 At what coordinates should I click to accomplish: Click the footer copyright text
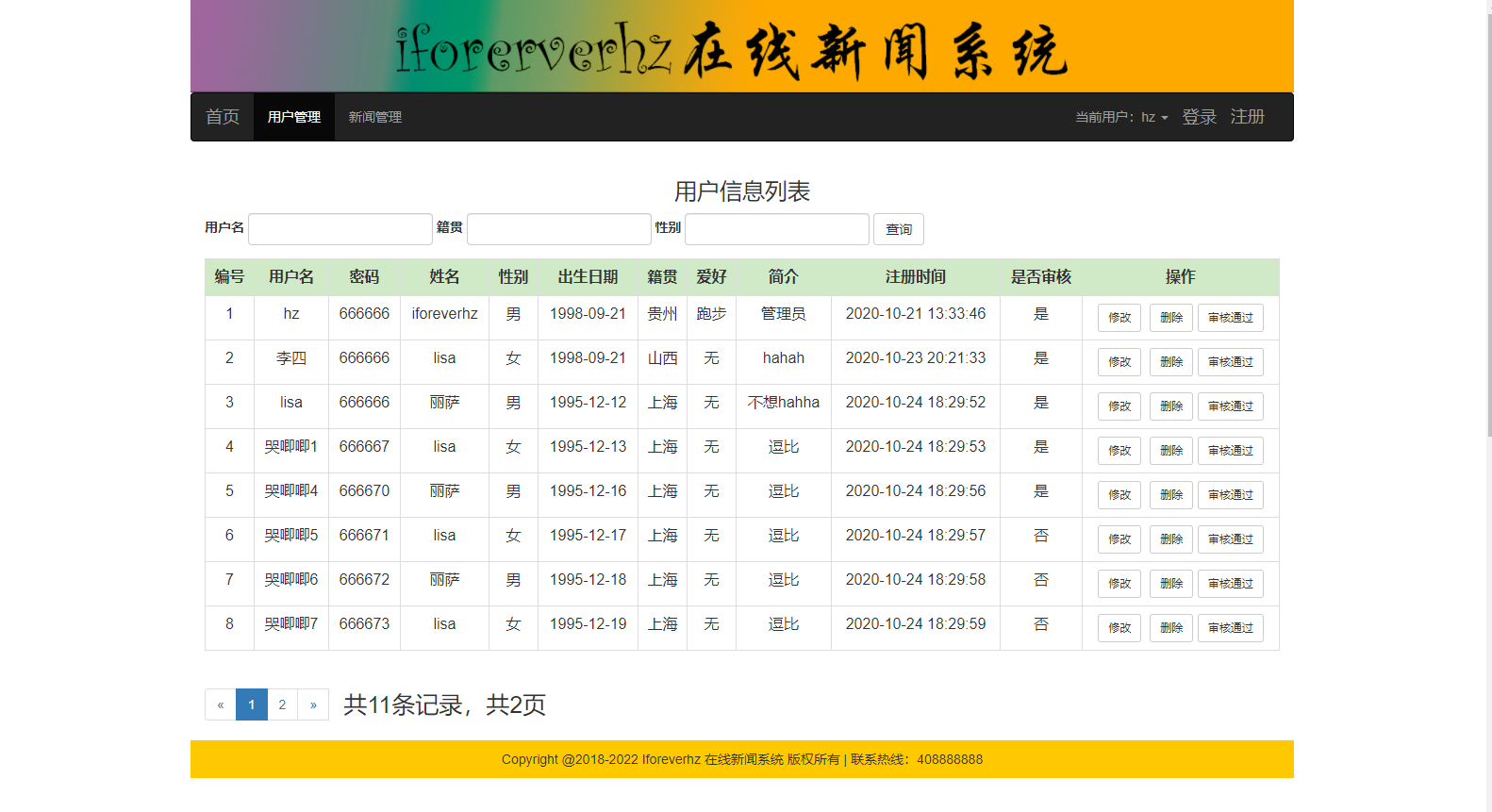[742, 759]
